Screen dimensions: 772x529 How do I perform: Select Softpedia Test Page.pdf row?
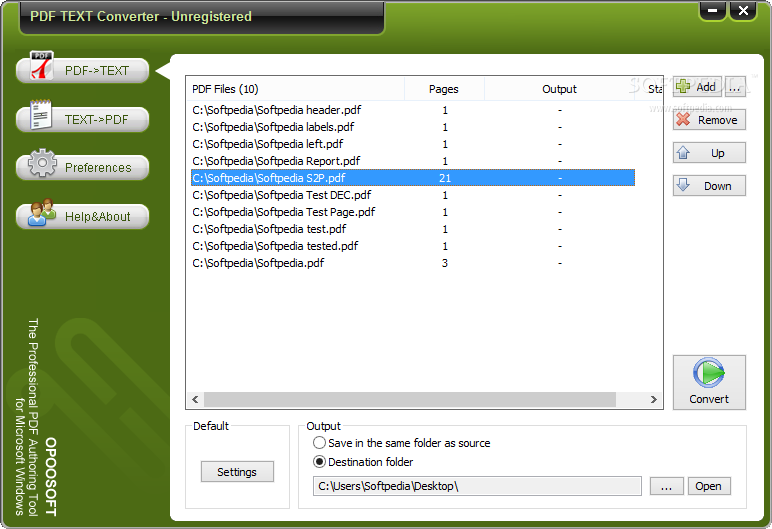pos(413,212)
